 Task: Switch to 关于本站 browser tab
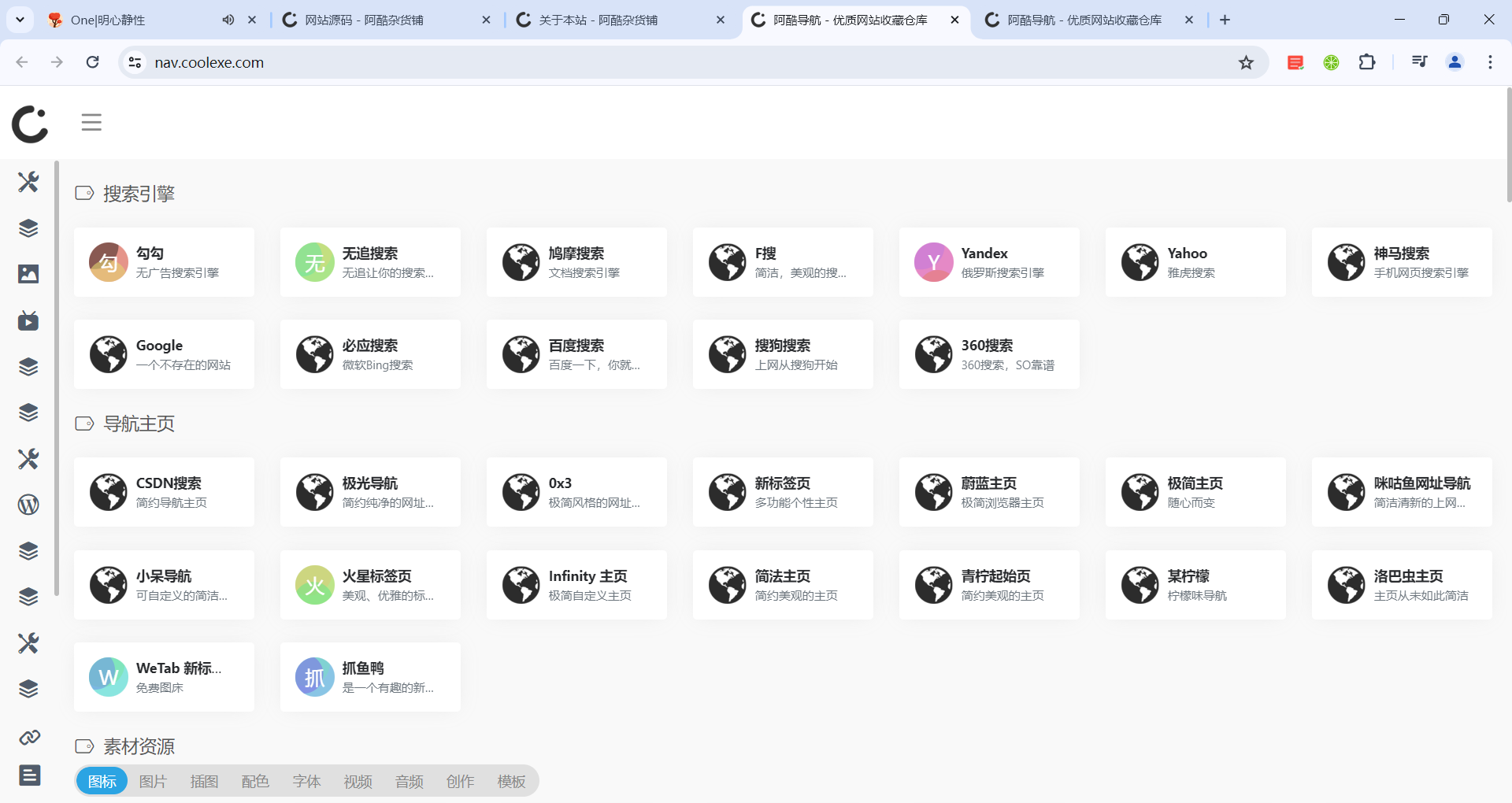coord(619,20)
